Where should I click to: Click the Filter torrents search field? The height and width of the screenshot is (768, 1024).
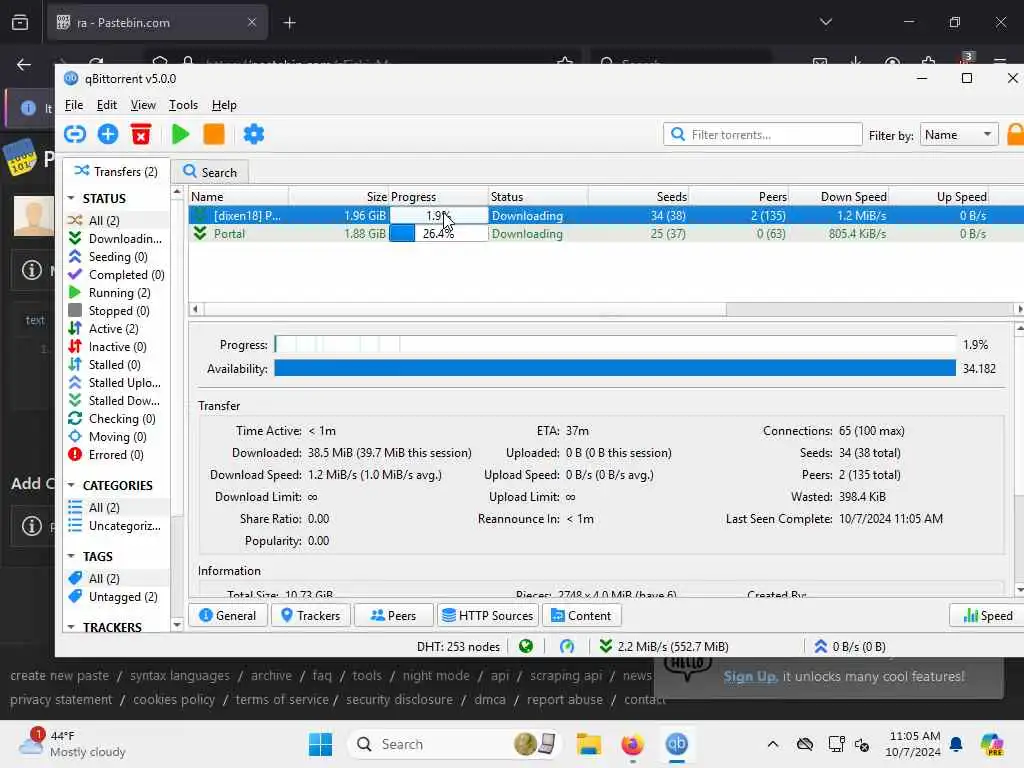(x=763, y=135)
